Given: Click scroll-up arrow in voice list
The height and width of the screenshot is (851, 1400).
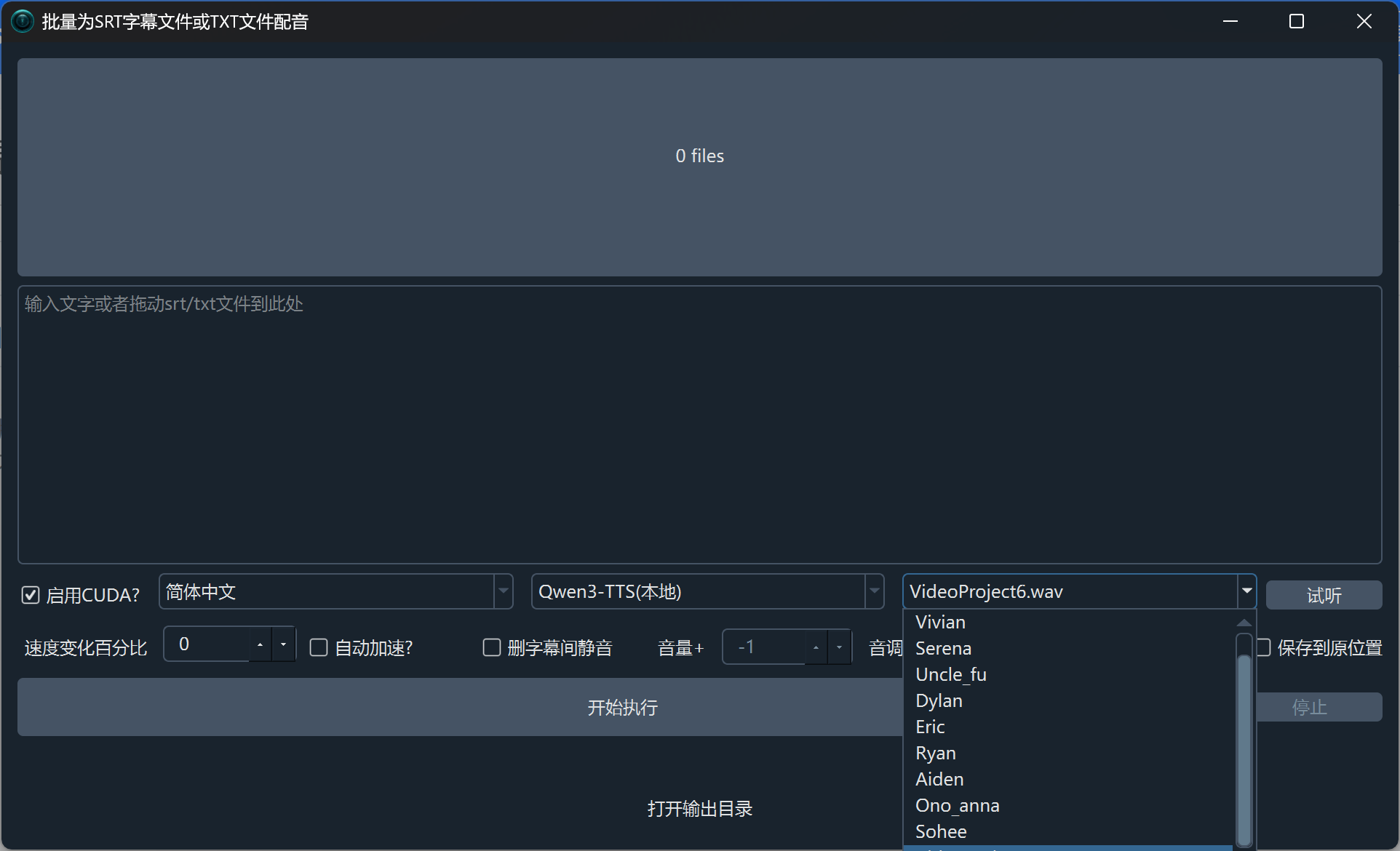Looking at the screenshot, I should click(x=1244, y=623).
